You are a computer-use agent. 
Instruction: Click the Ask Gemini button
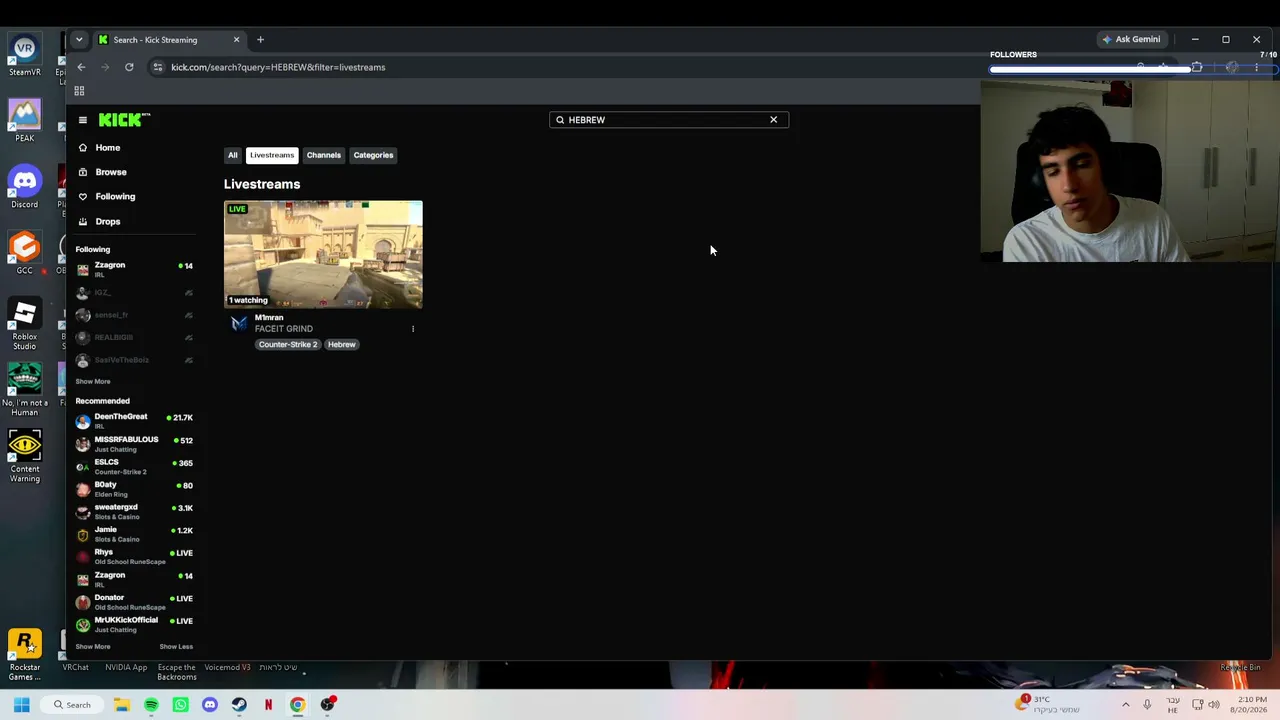(1131, 40)
